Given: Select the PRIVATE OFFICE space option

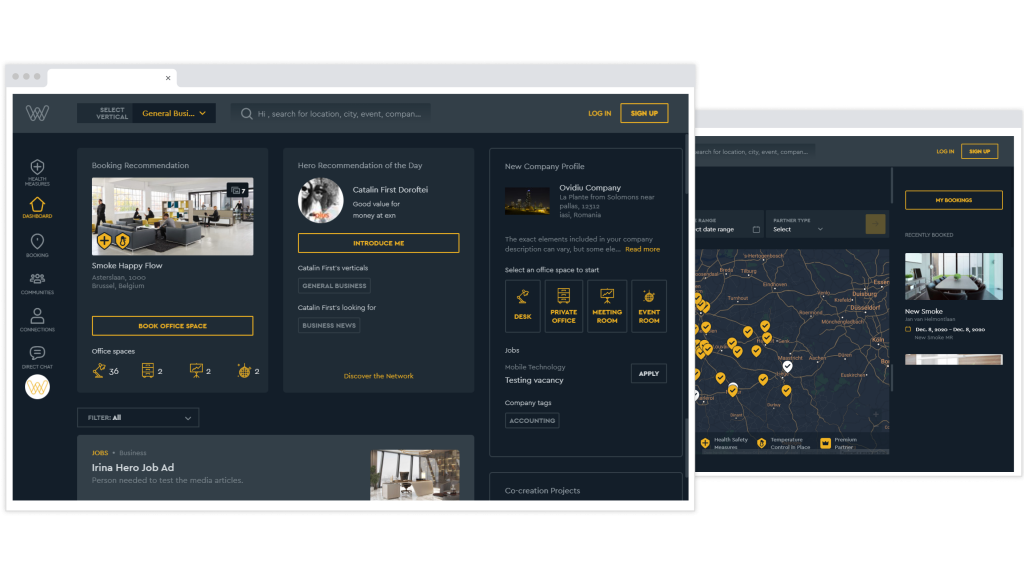Looking at the screenshot, I should [x=564, y=306].
